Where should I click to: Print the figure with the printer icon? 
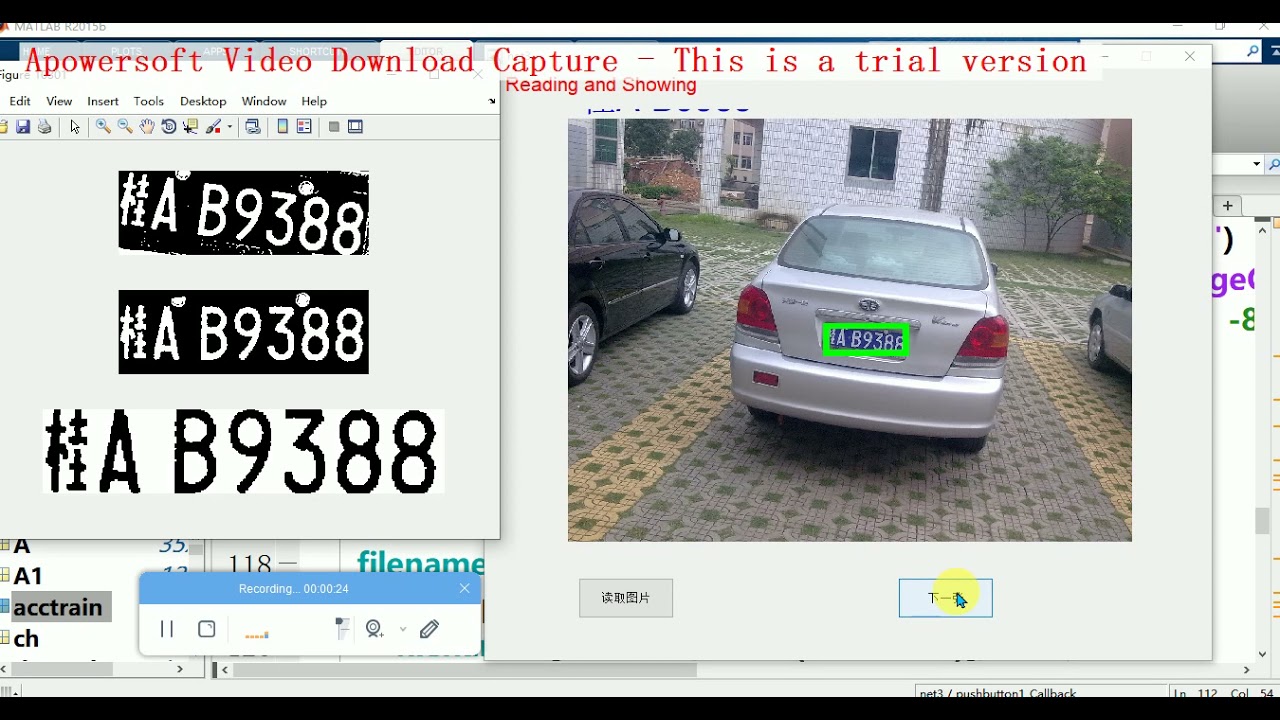click(x=44, y=127)
